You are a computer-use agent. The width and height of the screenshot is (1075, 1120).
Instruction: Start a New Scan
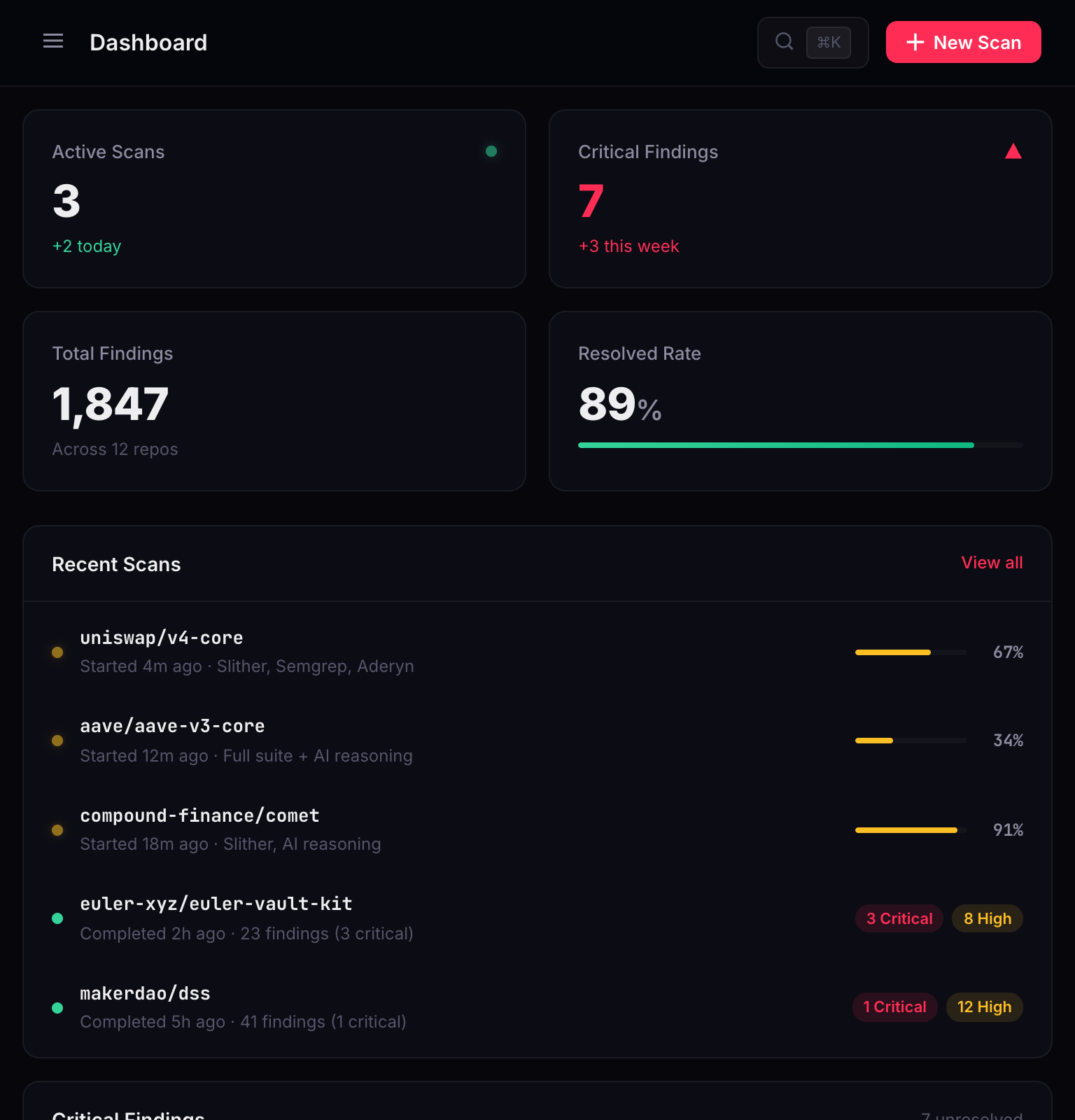pos(963,43)
